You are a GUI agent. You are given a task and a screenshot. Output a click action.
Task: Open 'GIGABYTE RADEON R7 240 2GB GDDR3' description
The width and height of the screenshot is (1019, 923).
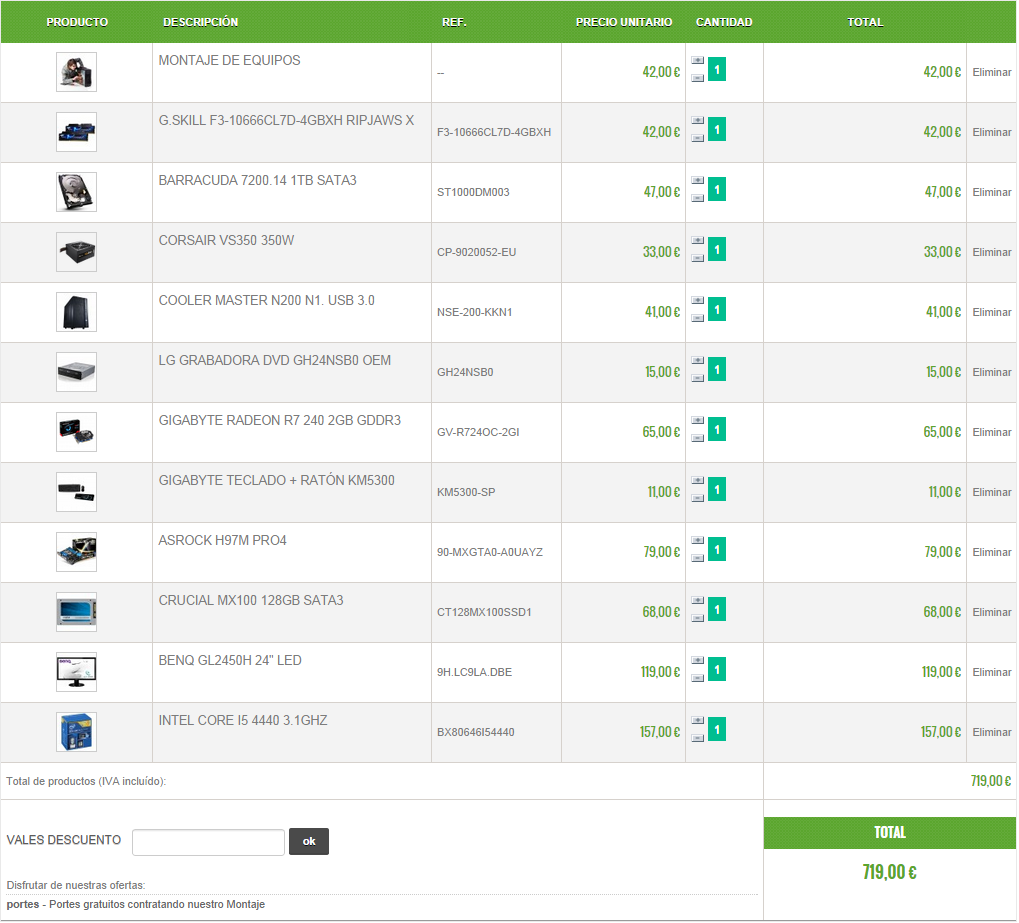(279, 421)
